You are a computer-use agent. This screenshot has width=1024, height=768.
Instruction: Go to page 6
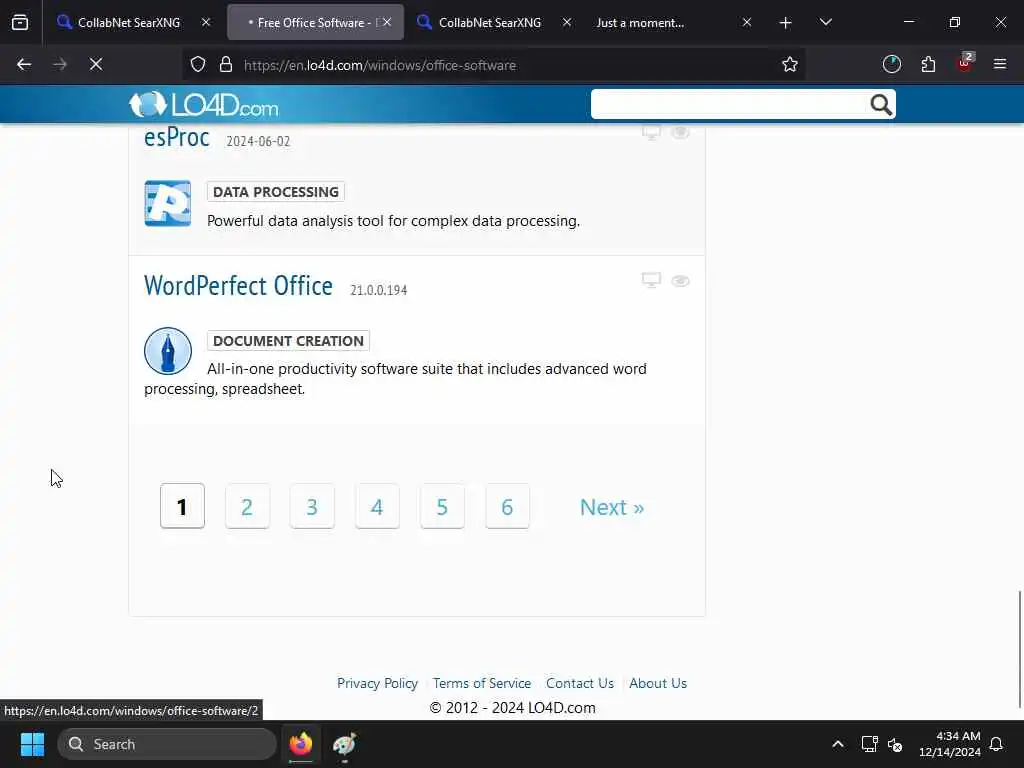coord(507,506)
